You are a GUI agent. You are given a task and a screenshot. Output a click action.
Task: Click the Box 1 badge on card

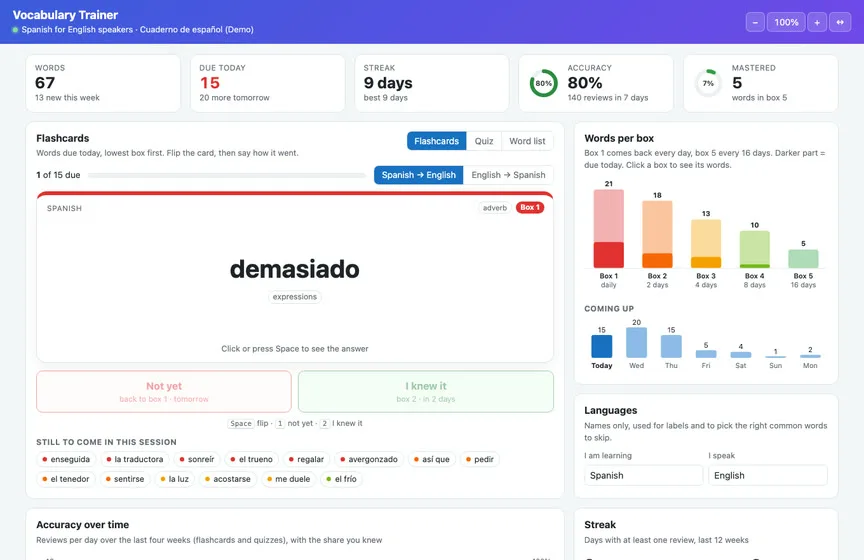pos(530,207)
